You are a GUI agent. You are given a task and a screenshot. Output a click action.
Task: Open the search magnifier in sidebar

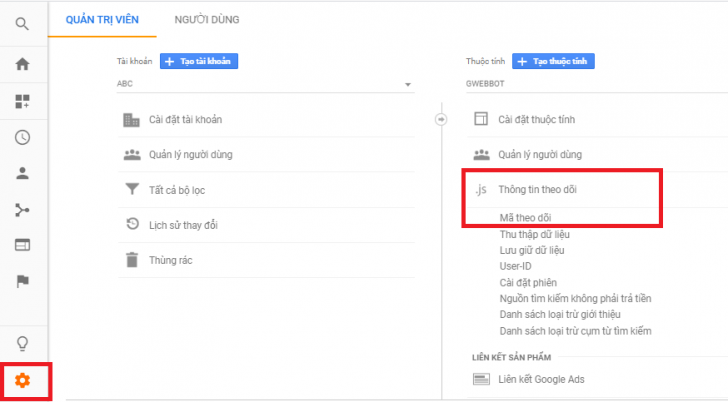[x=22, y=24]
